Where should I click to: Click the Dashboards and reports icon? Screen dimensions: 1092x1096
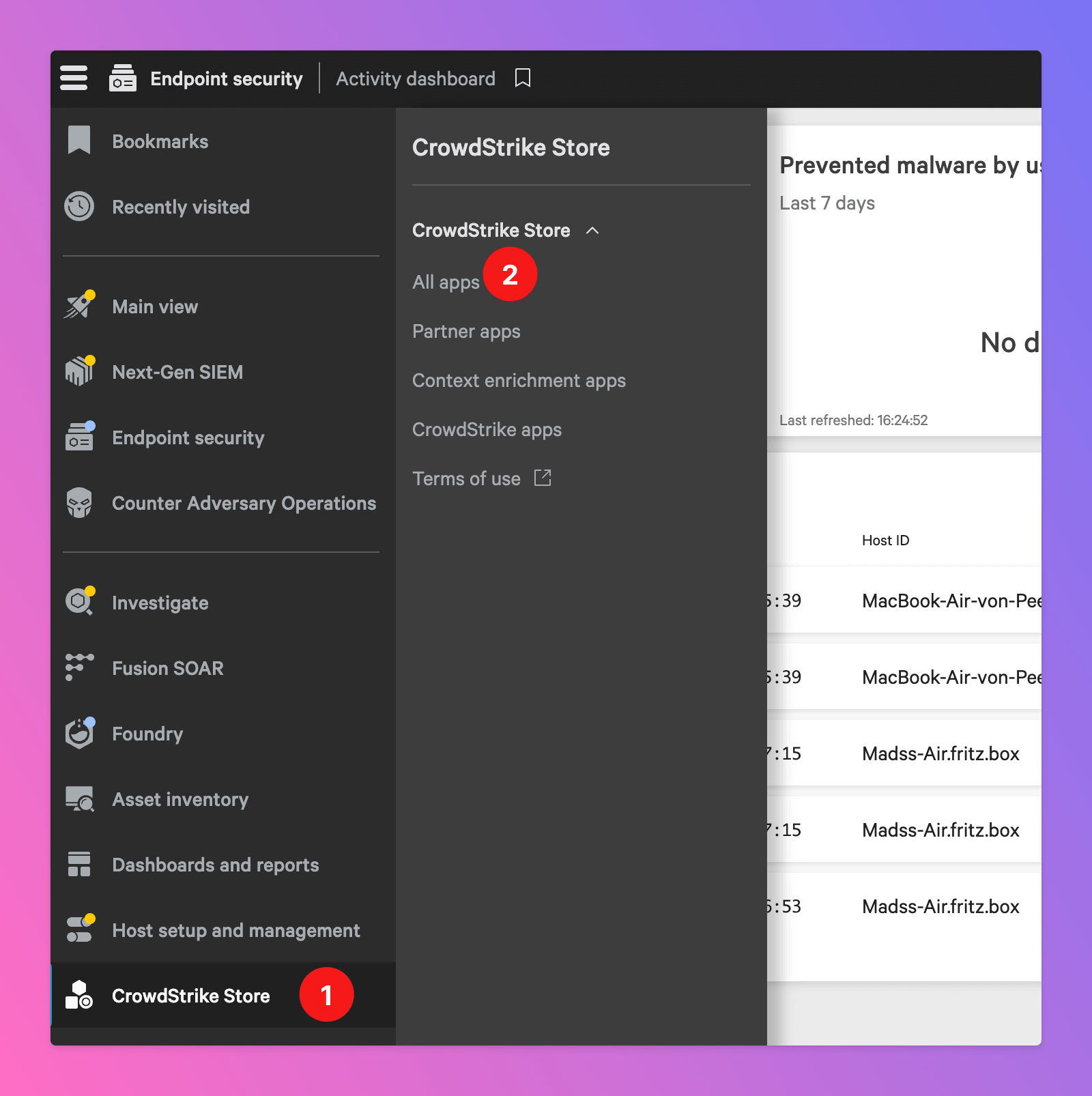tap(79, 864)
